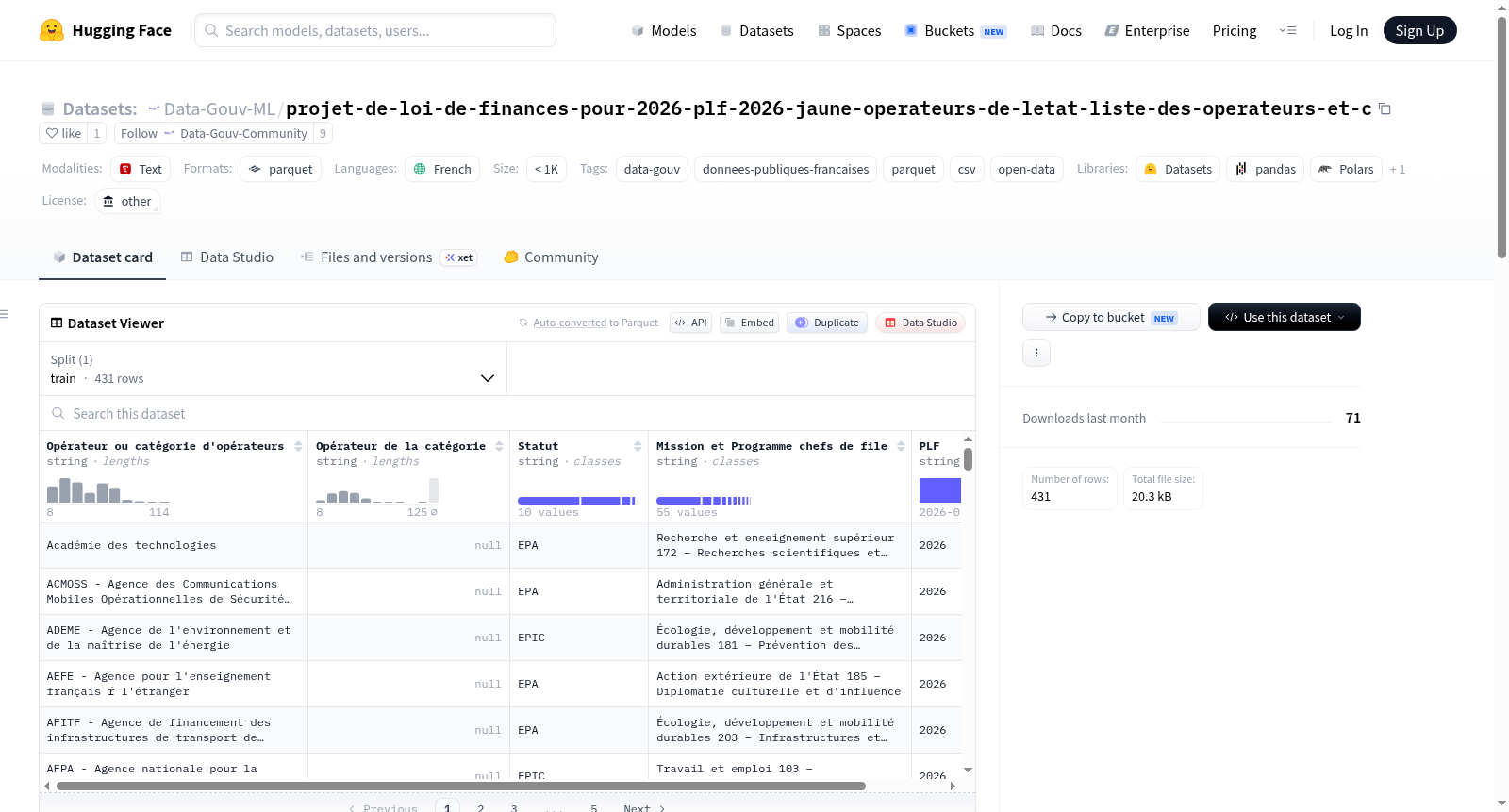Click the open-data tag
Screen dimensions: 1509x812
(1026, 169)
